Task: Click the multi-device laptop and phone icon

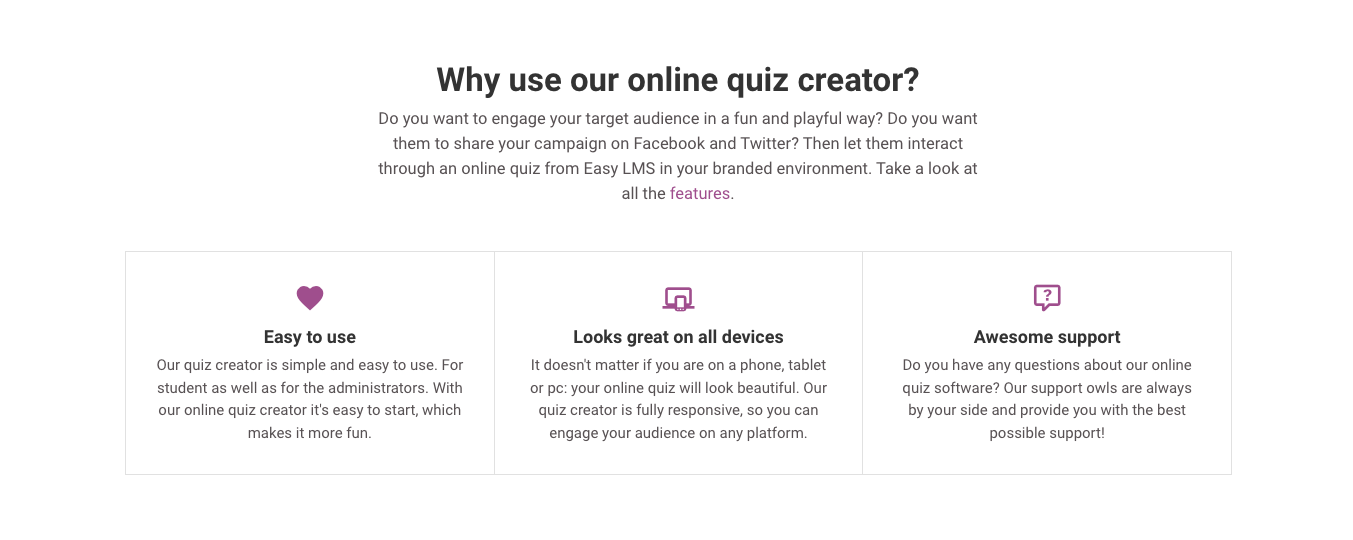Action: (678, 298)
